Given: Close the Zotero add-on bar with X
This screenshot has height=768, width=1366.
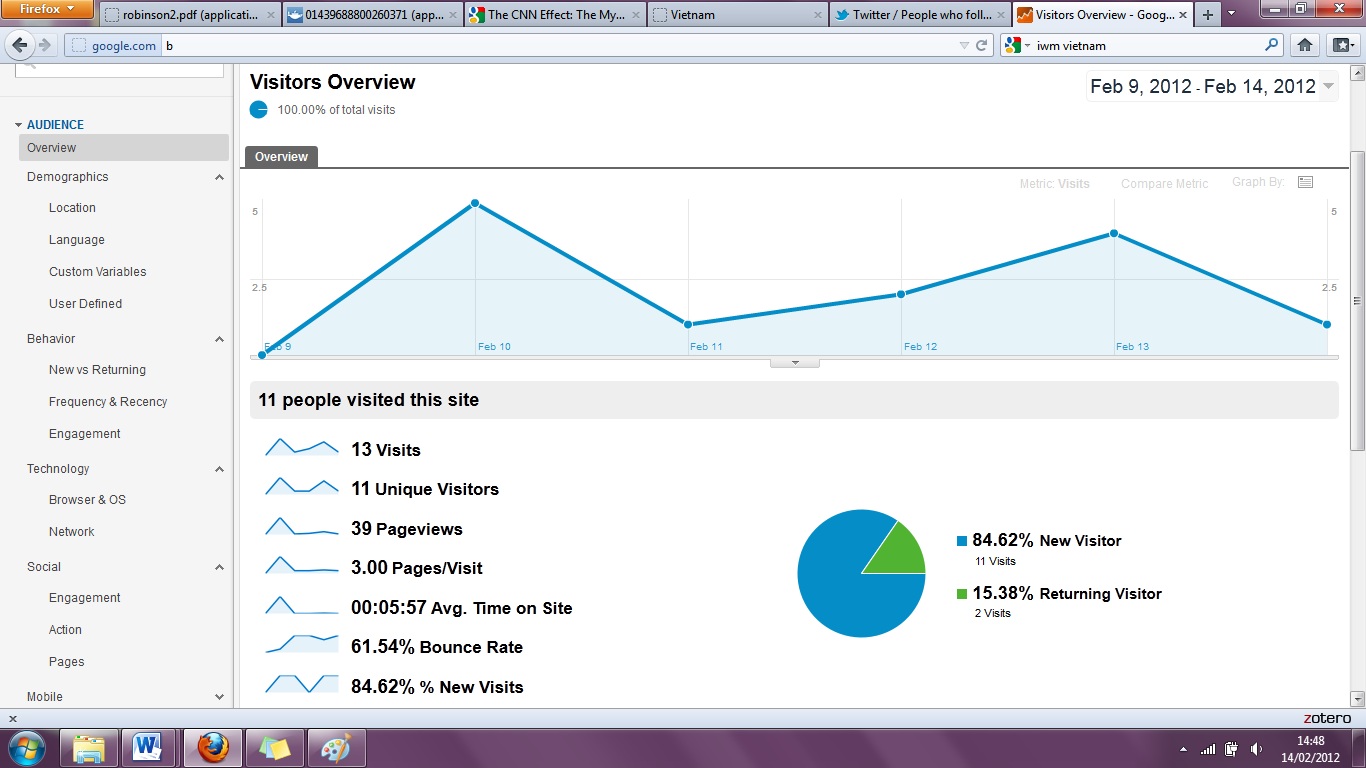Looking at the screenshot, I should pyautogui.click(x=13, y=718).
